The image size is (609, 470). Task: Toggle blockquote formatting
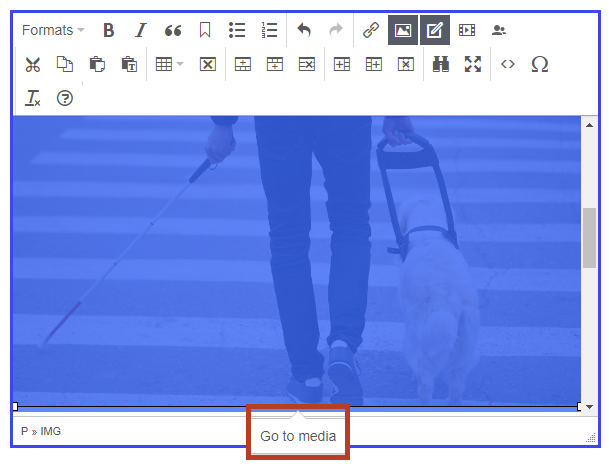tap(172, 30)
